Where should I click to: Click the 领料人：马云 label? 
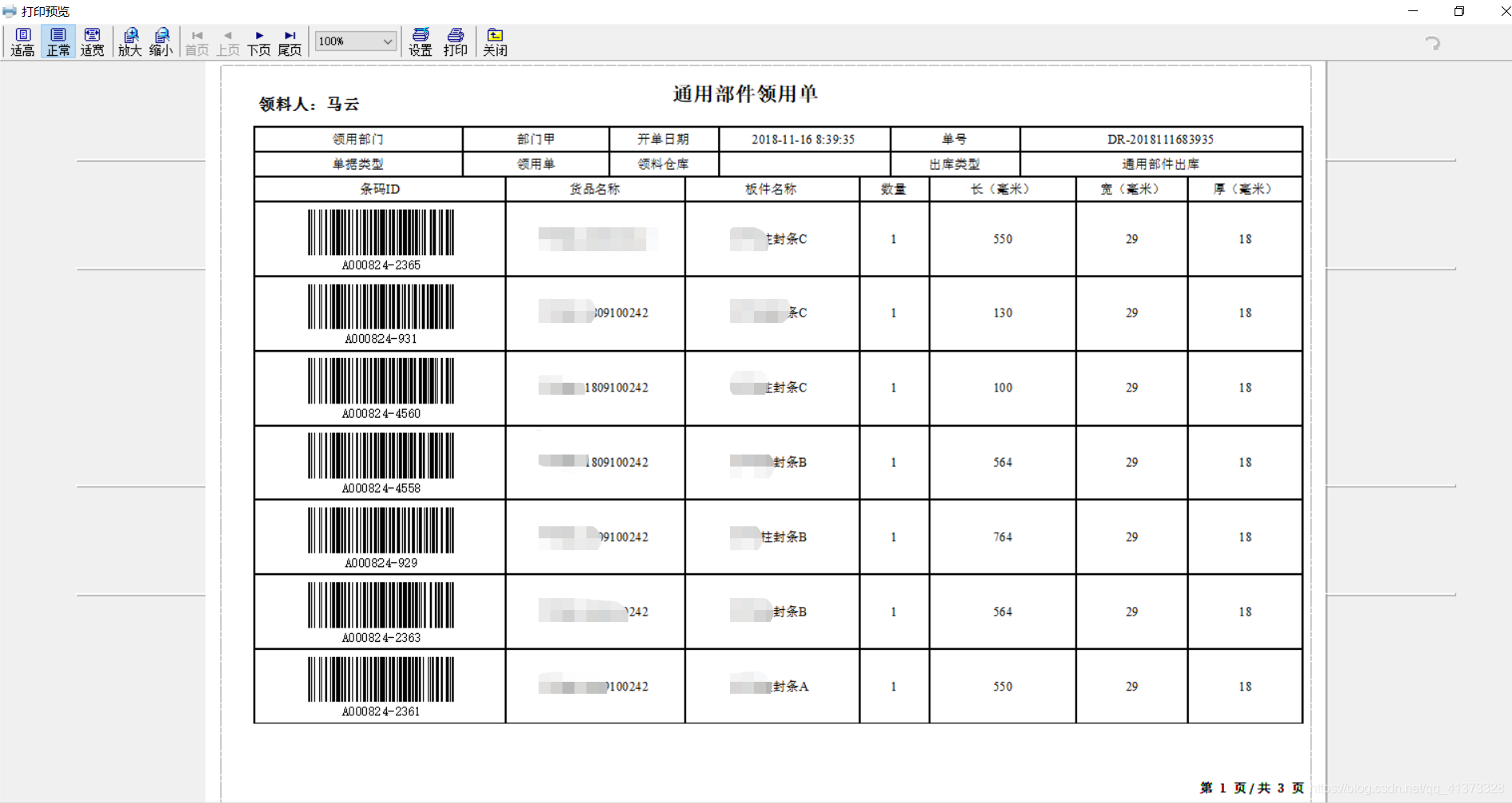[x=309, y=104]
